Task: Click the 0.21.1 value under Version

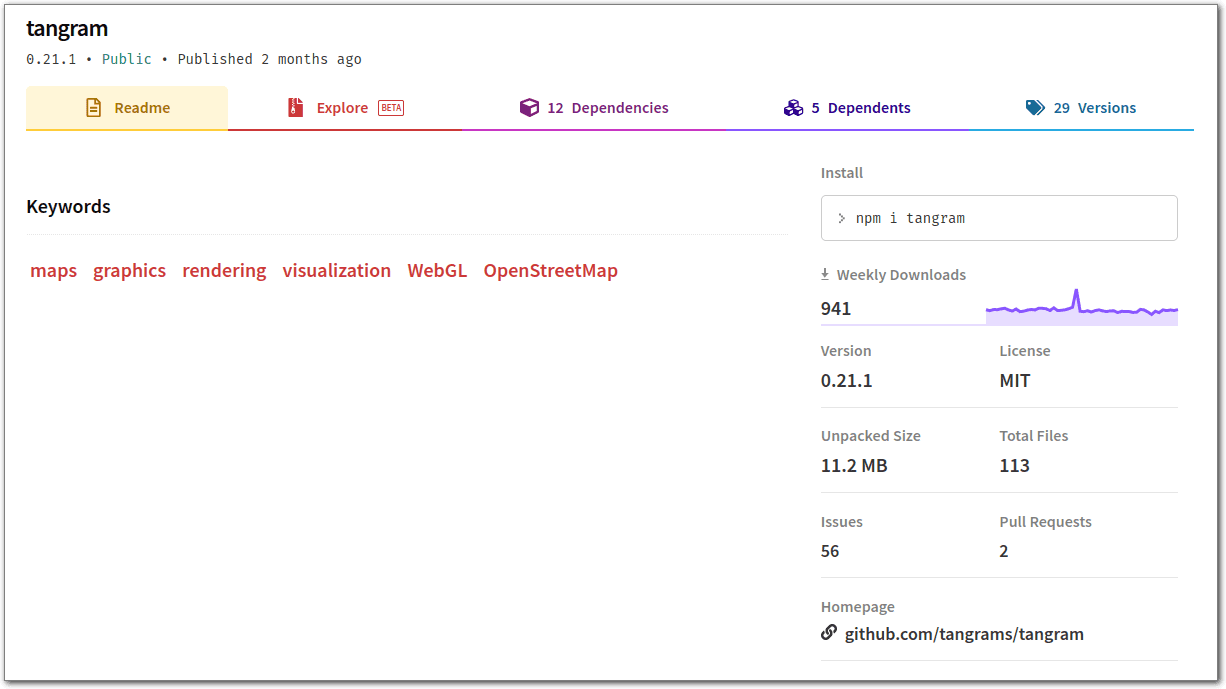Action: pos(847,381)
